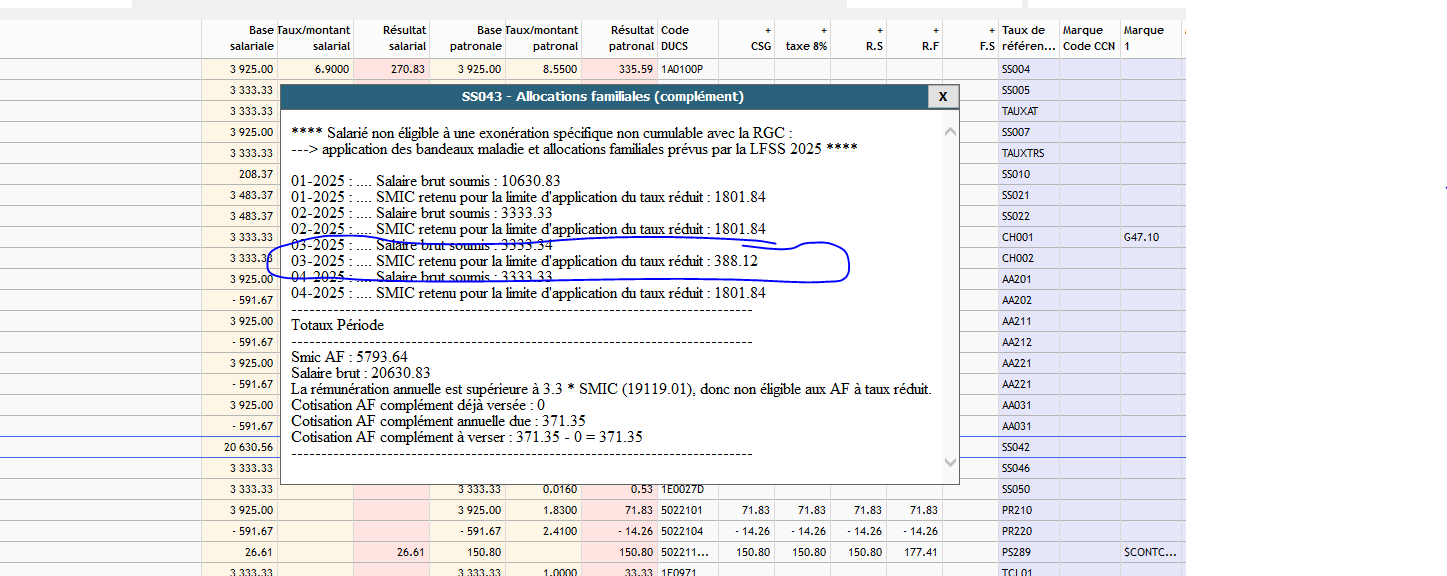The height and width of the screenshot is (576, 1447).
Task: Select the SS007 reference cell
Action: tap(1029, 132)
